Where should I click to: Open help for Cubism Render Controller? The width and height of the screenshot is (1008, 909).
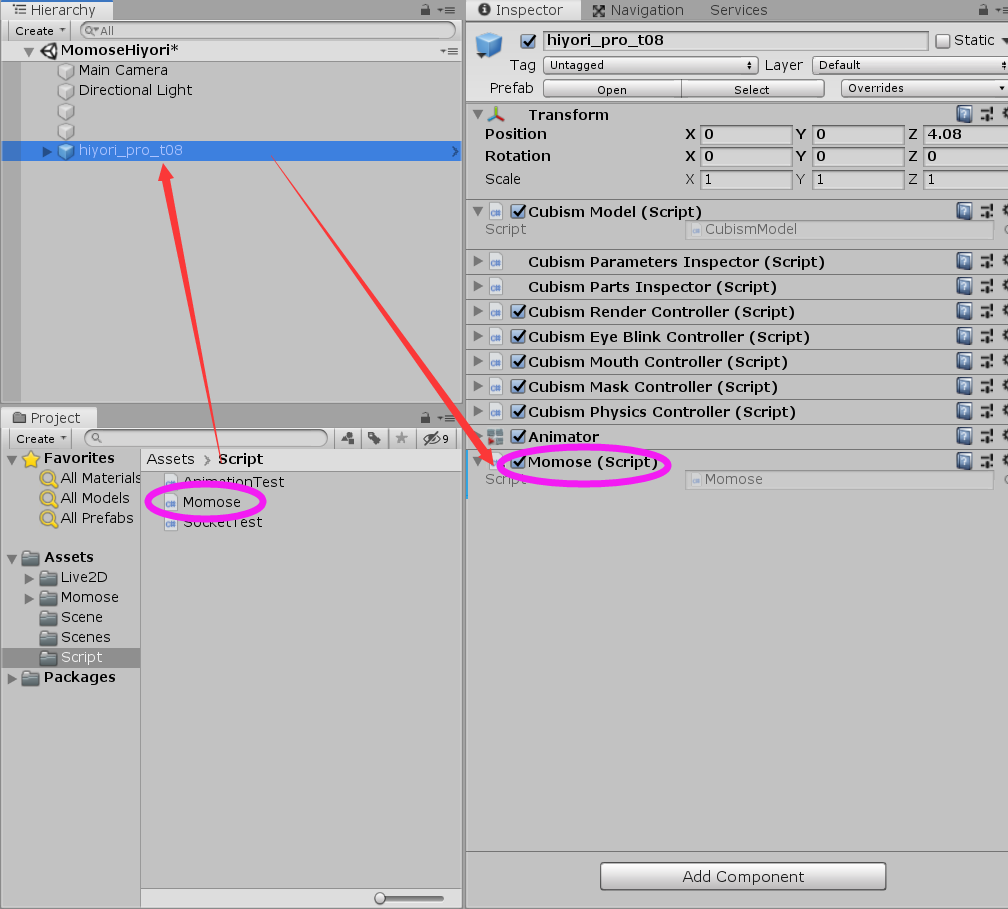click(964, 311)
